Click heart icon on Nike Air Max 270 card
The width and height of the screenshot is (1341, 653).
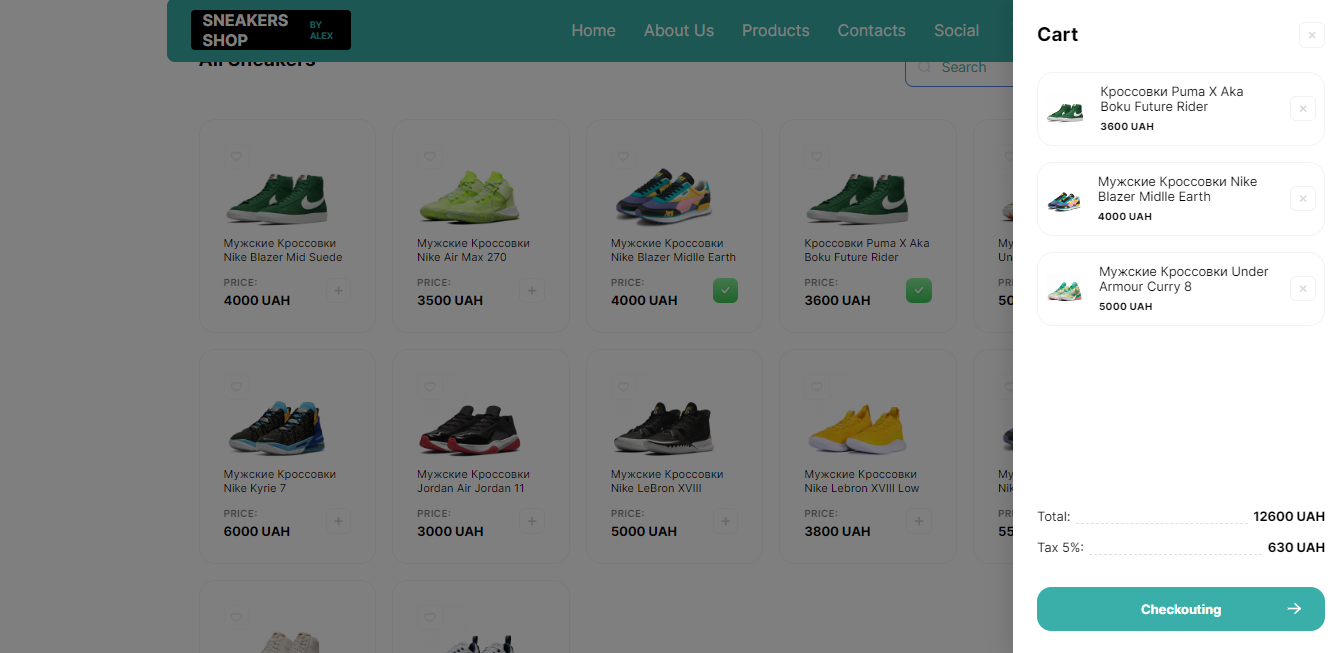[x=430, y=157]
